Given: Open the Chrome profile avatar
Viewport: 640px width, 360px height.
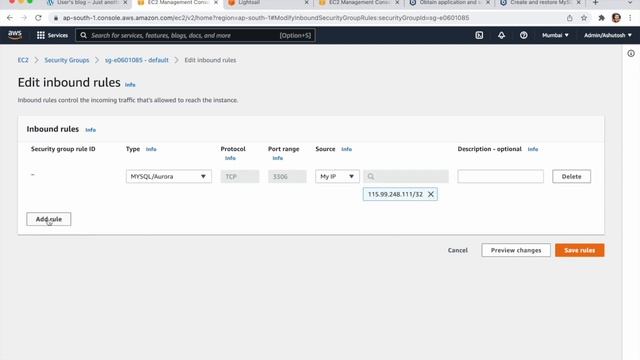Looking at the screenshot, I should point(616,18).
